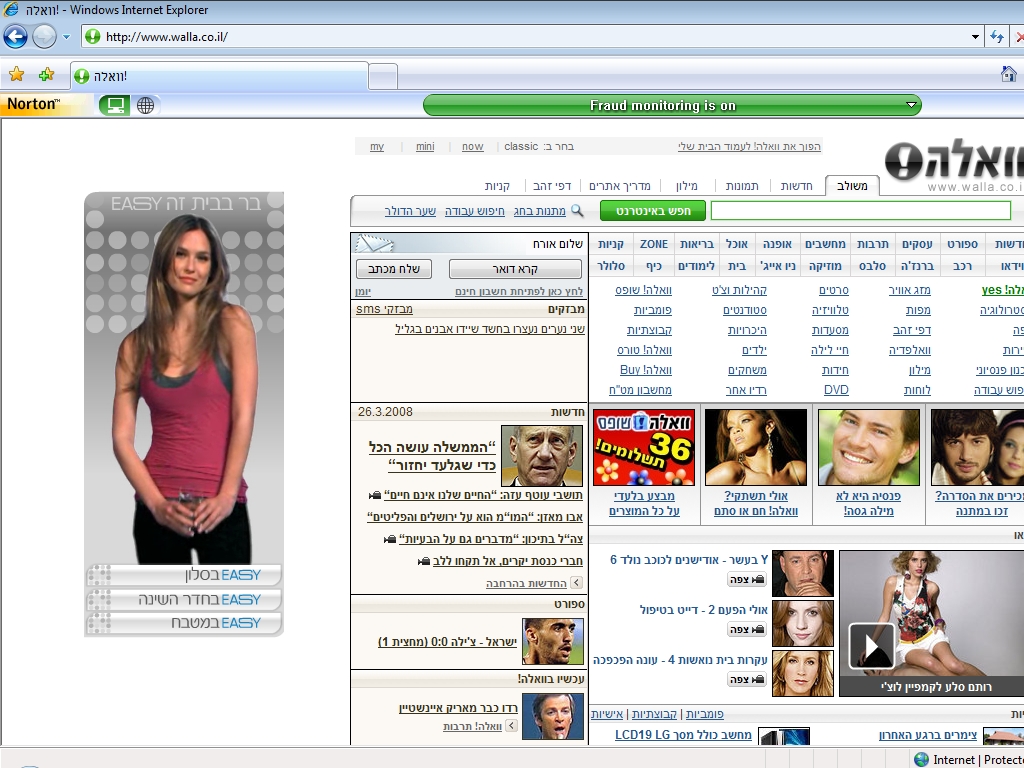Open the 'mini' homepage version link
Viewport: 1024px width, 768px height.
425,146
